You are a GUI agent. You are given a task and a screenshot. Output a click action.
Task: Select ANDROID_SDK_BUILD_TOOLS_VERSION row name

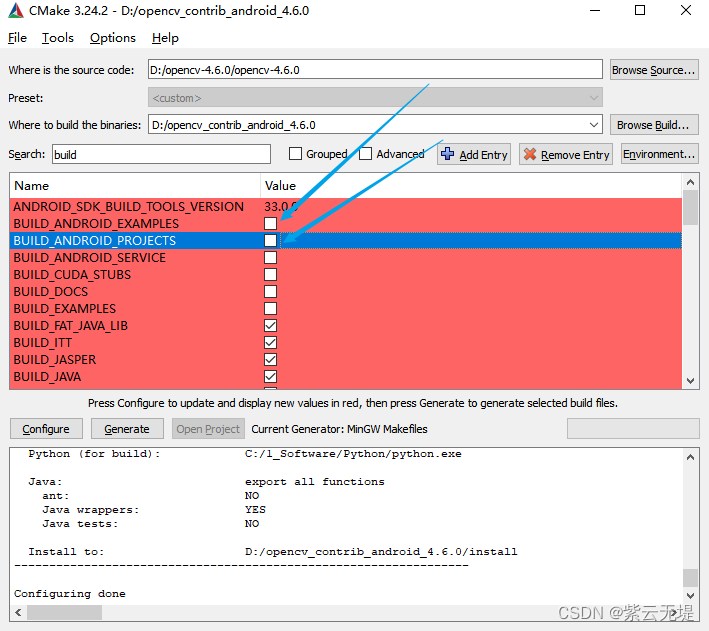tap(128, 207)
